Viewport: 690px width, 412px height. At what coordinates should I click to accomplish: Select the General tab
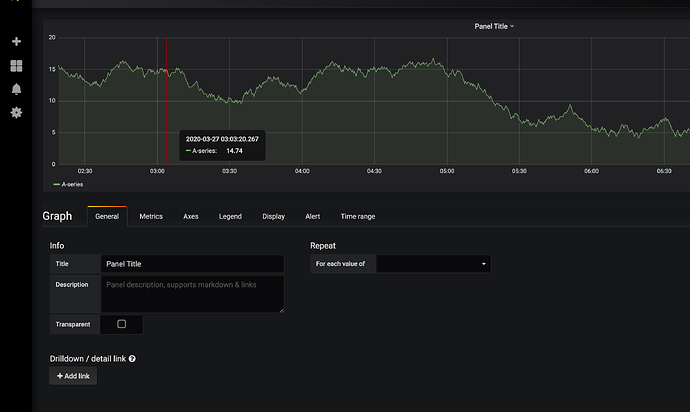click(x=107, y=216)
